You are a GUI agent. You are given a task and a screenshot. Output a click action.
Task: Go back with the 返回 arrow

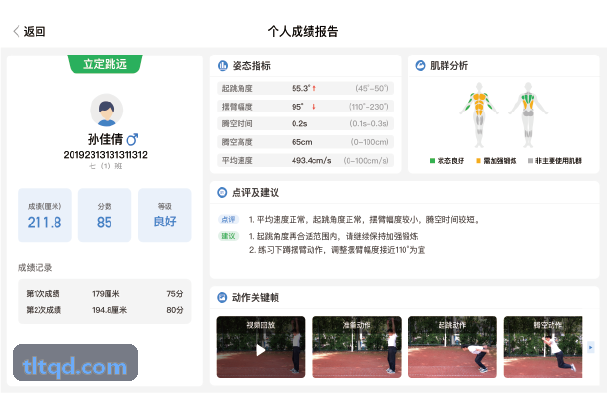(17, 31)
